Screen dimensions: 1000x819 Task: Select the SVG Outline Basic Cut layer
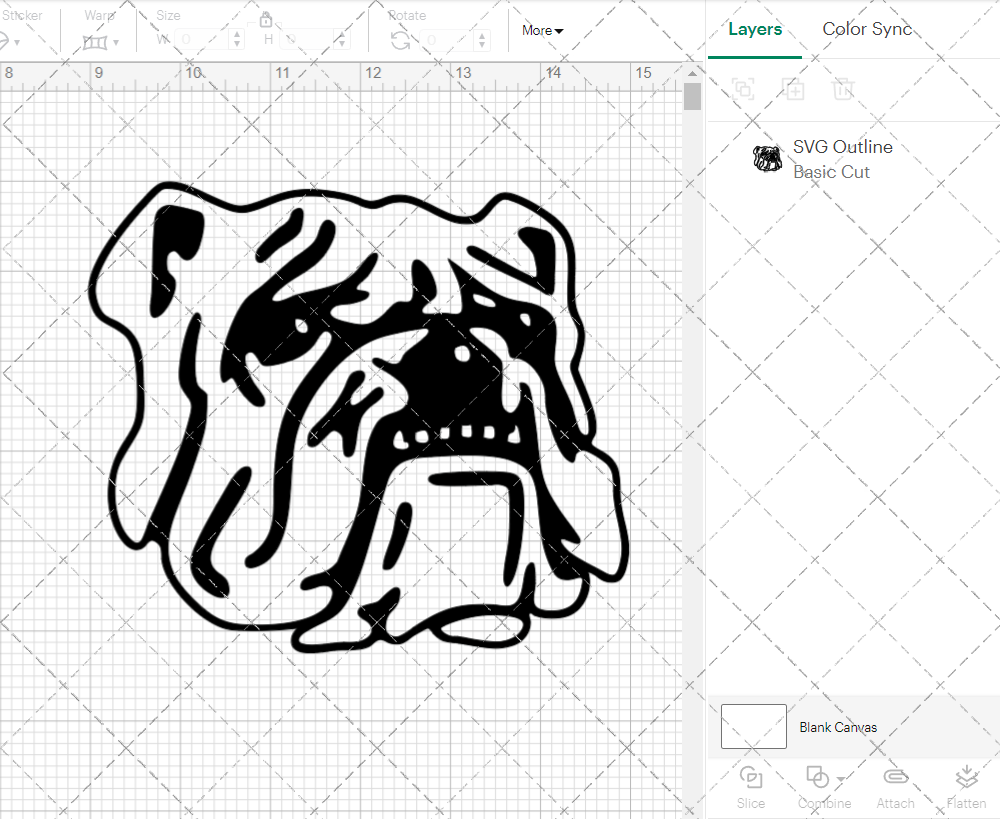pos(842,158)
